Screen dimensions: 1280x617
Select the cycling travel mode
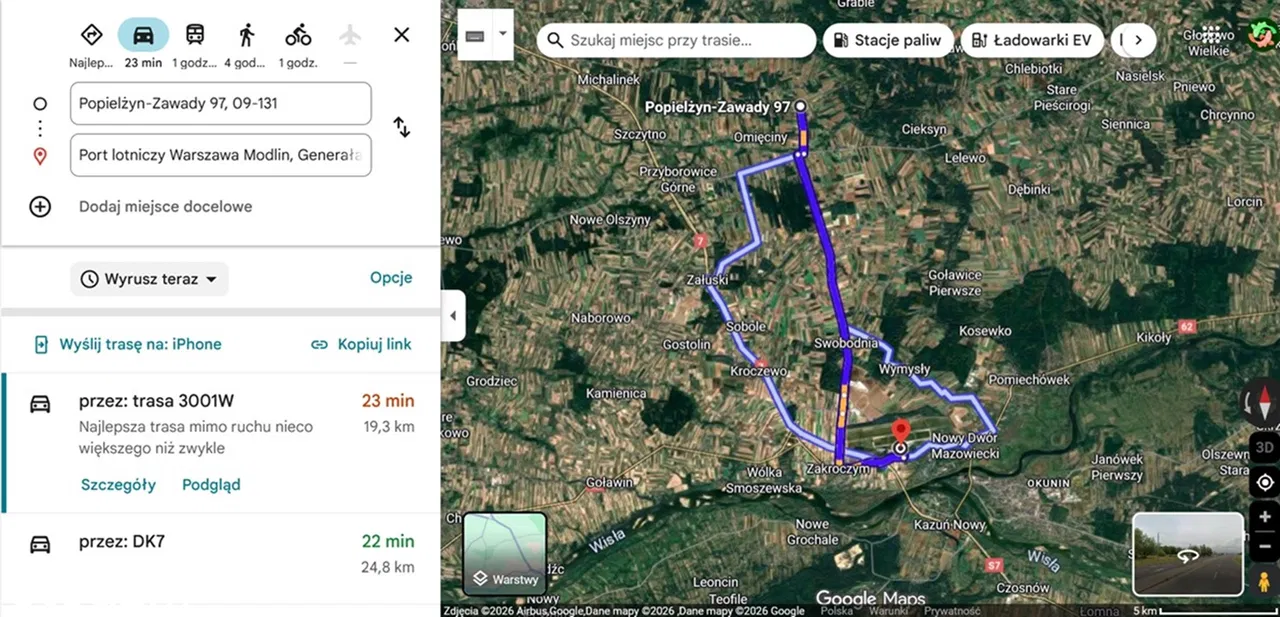(x=298, y=35)
